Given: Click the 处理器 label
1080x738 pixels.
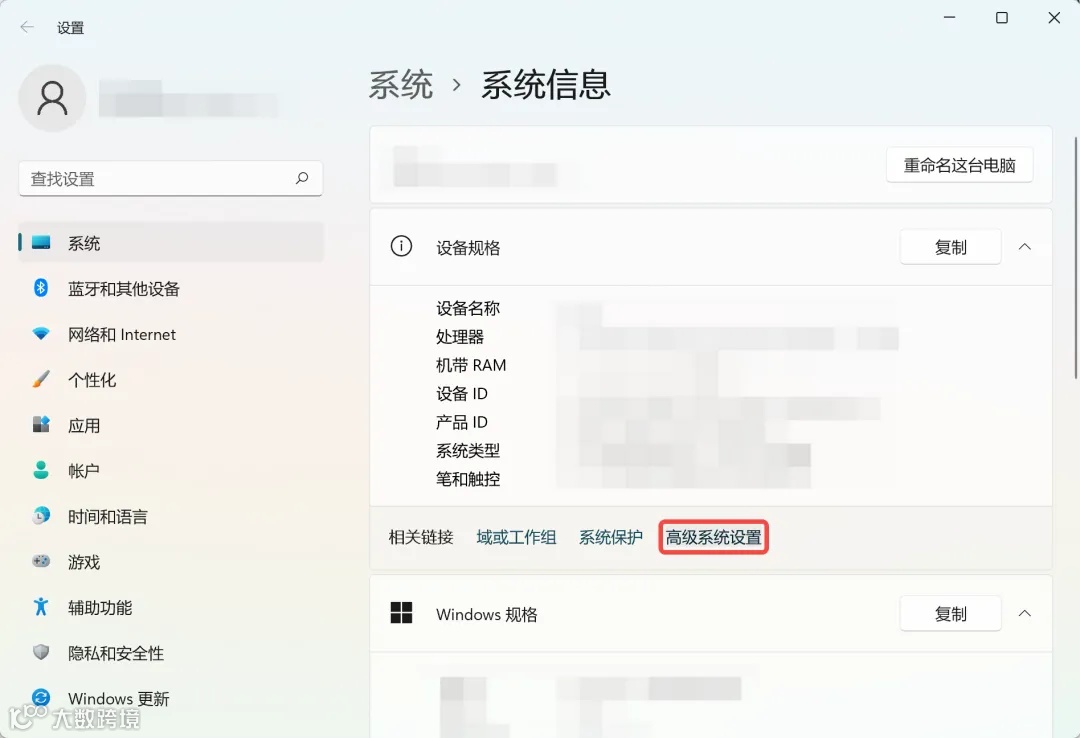Looking at the screenshot, I should (459, 336).
